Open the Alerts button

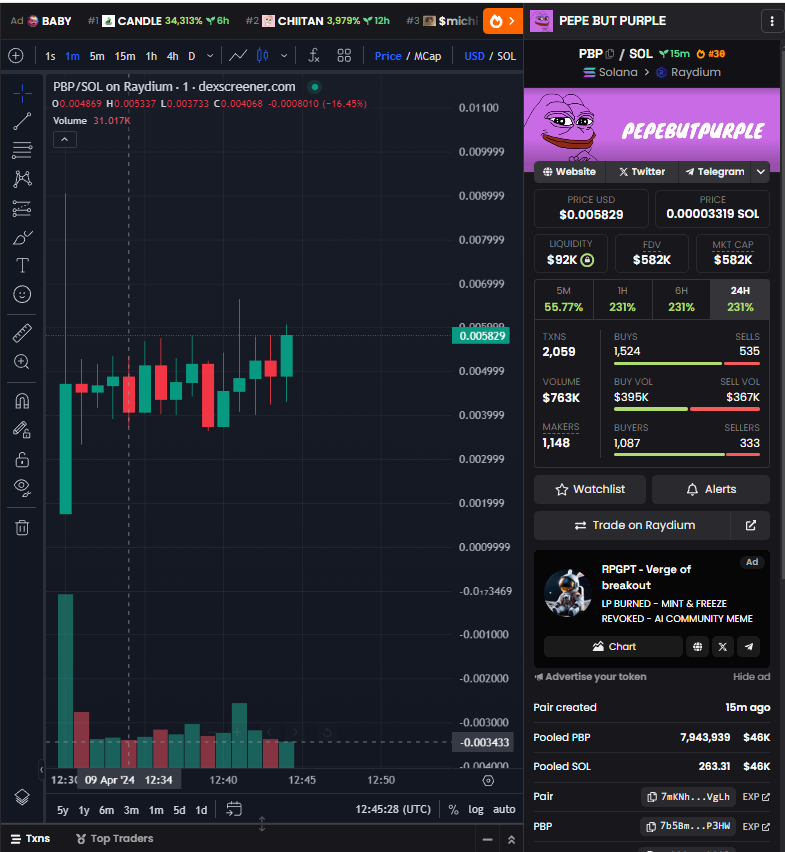tap(711, 490)
